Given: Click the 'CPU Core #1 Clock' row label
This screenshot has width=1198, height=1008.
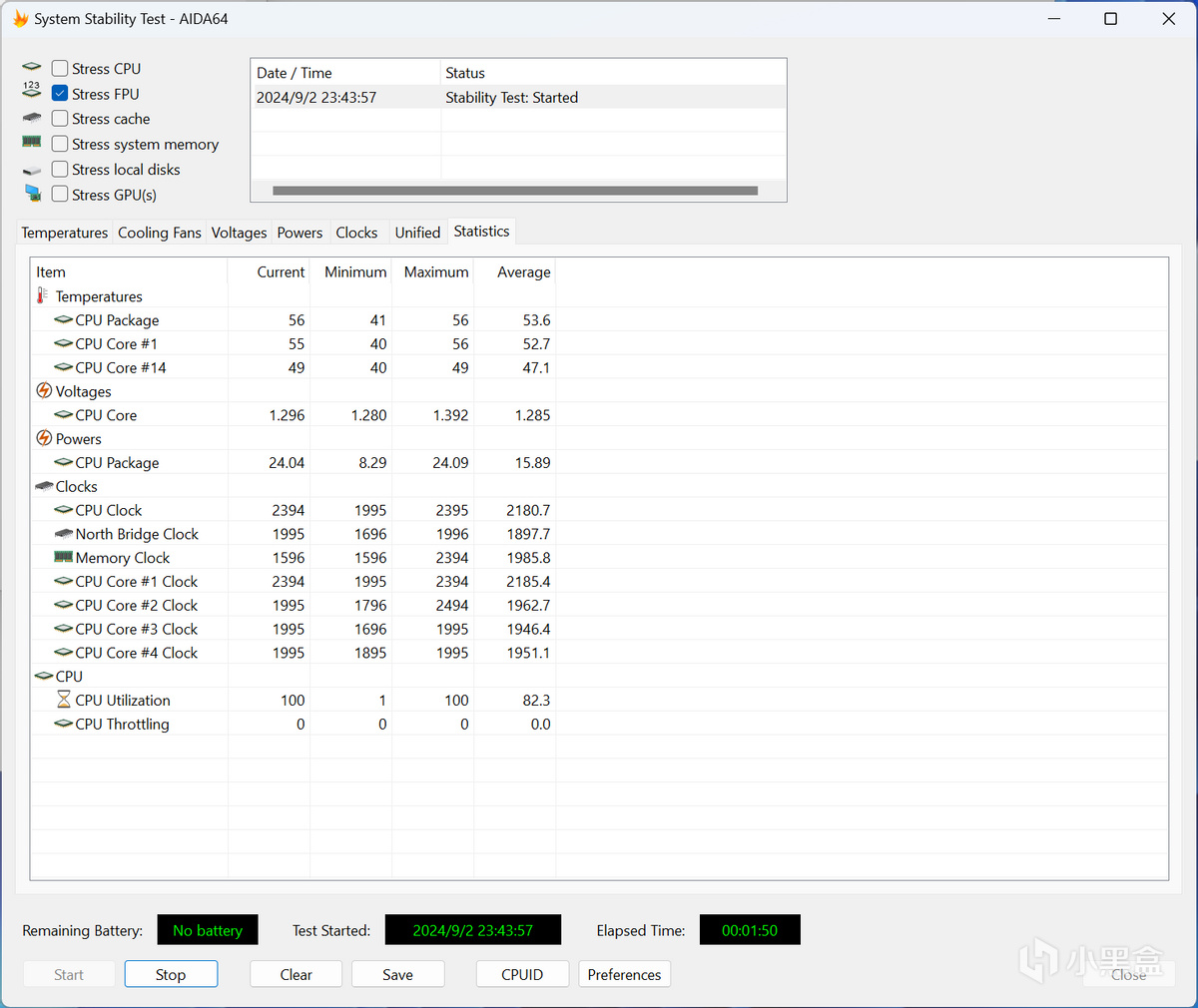Looking at the screenshot, I should (137, 581).
